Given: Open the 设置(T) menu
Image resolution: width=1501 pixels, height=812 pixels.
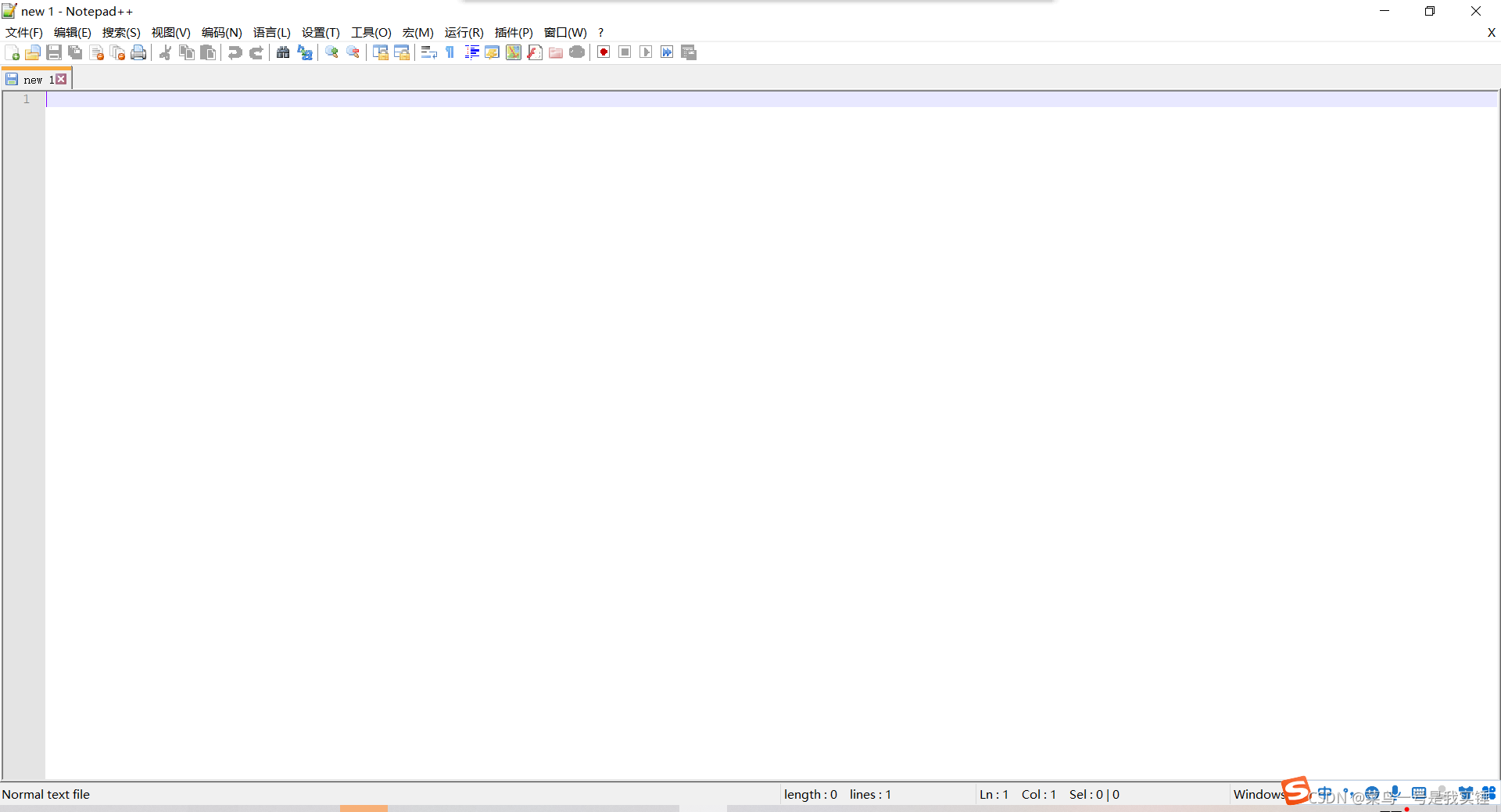Looking at the screenshot, I should coord(321,32).
